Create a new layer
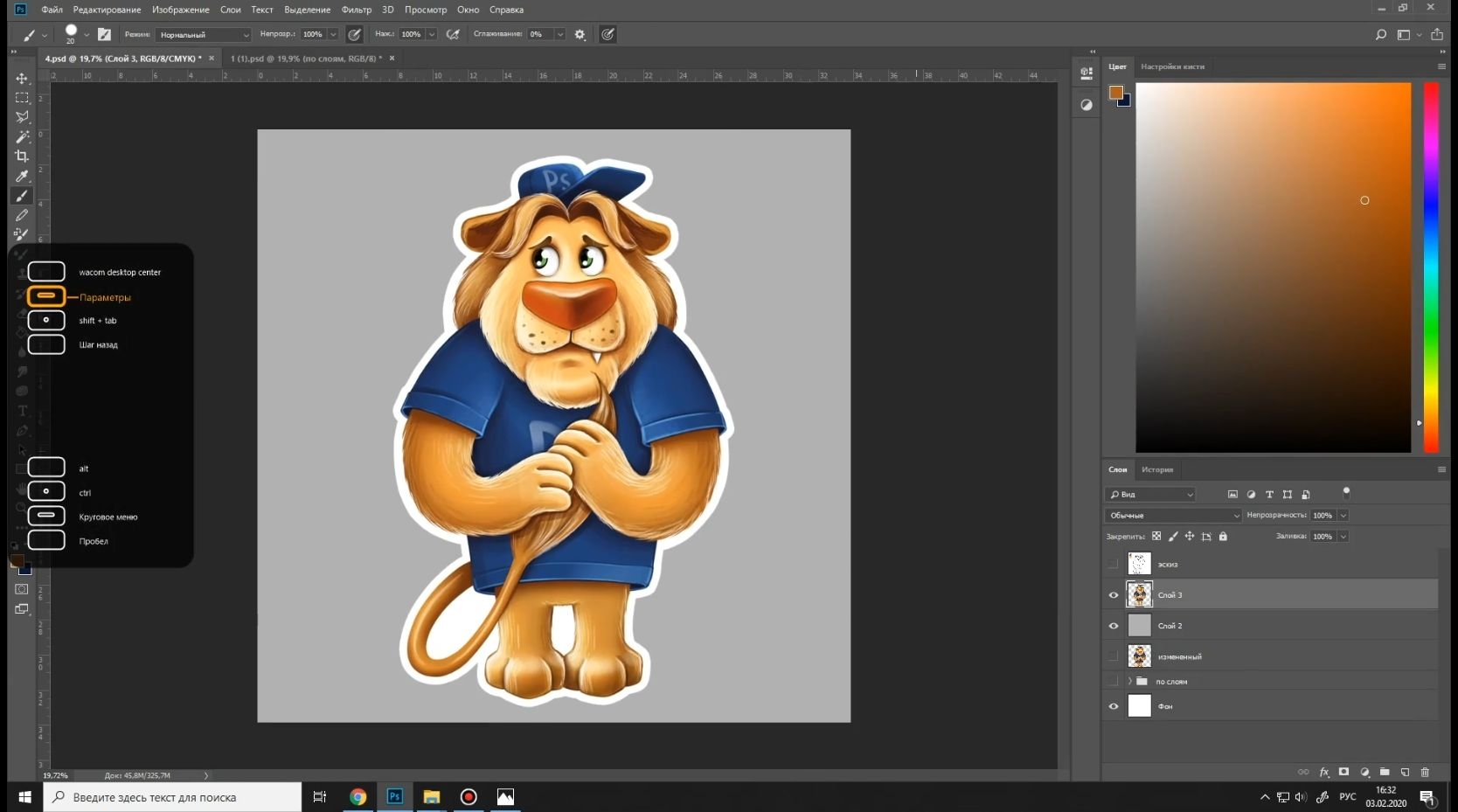 1405,772
